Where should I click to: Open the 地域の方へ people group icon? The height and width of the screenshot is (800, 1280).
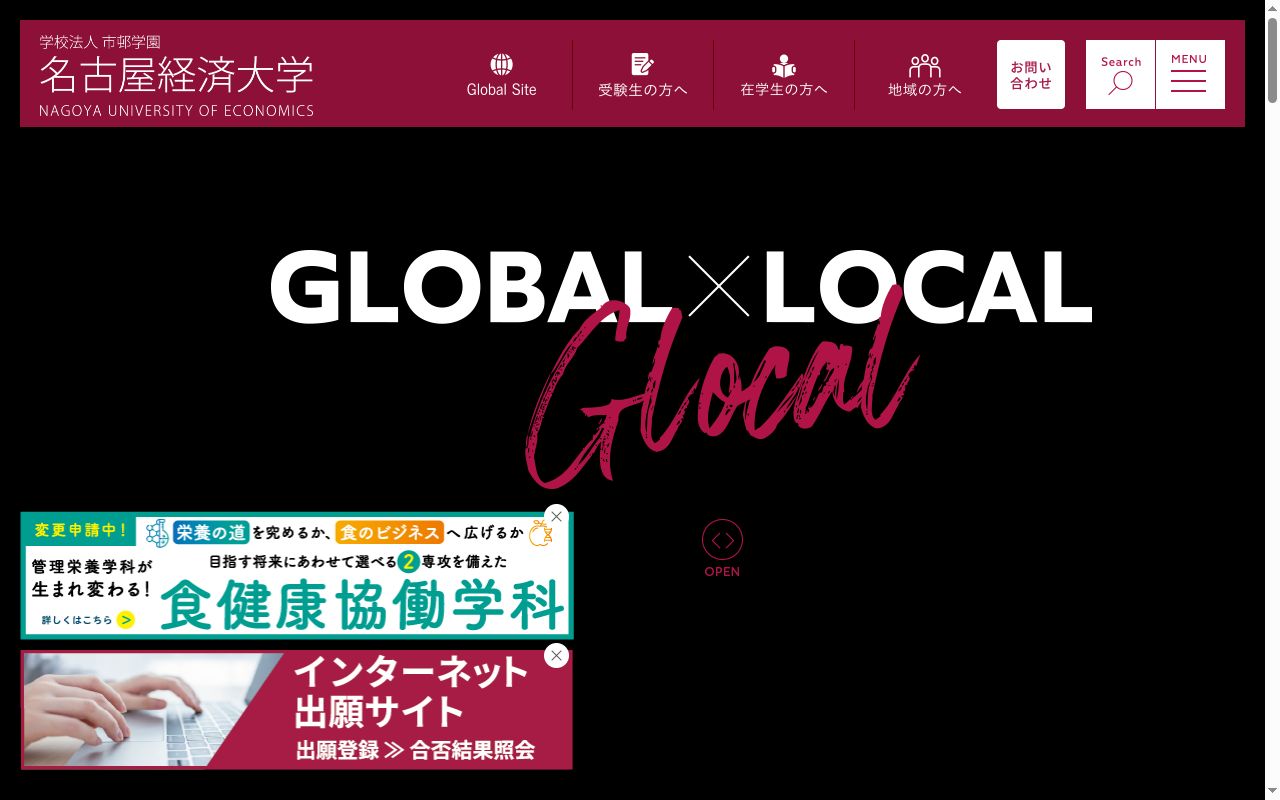[925, 65]
